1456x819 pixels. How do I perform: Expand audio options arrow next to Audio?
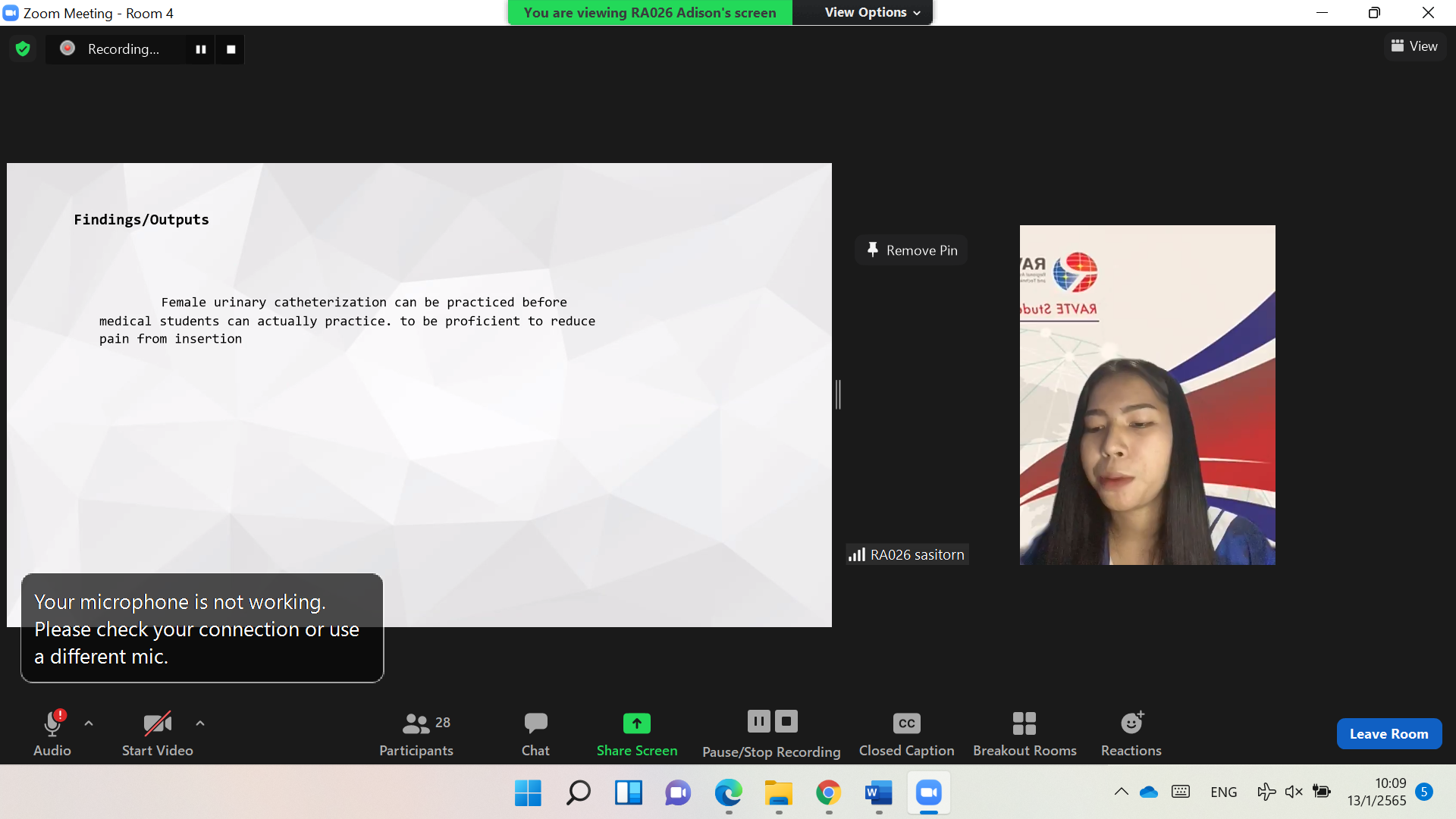click(x=89, y=723)
